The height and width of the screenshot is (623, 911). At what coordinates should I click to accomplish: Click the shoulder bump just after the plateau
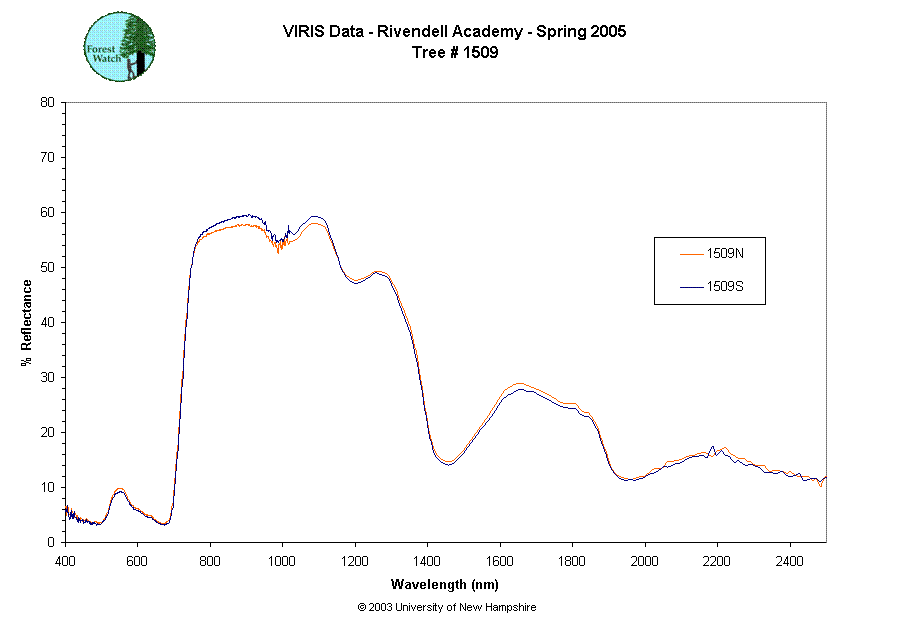379,272
